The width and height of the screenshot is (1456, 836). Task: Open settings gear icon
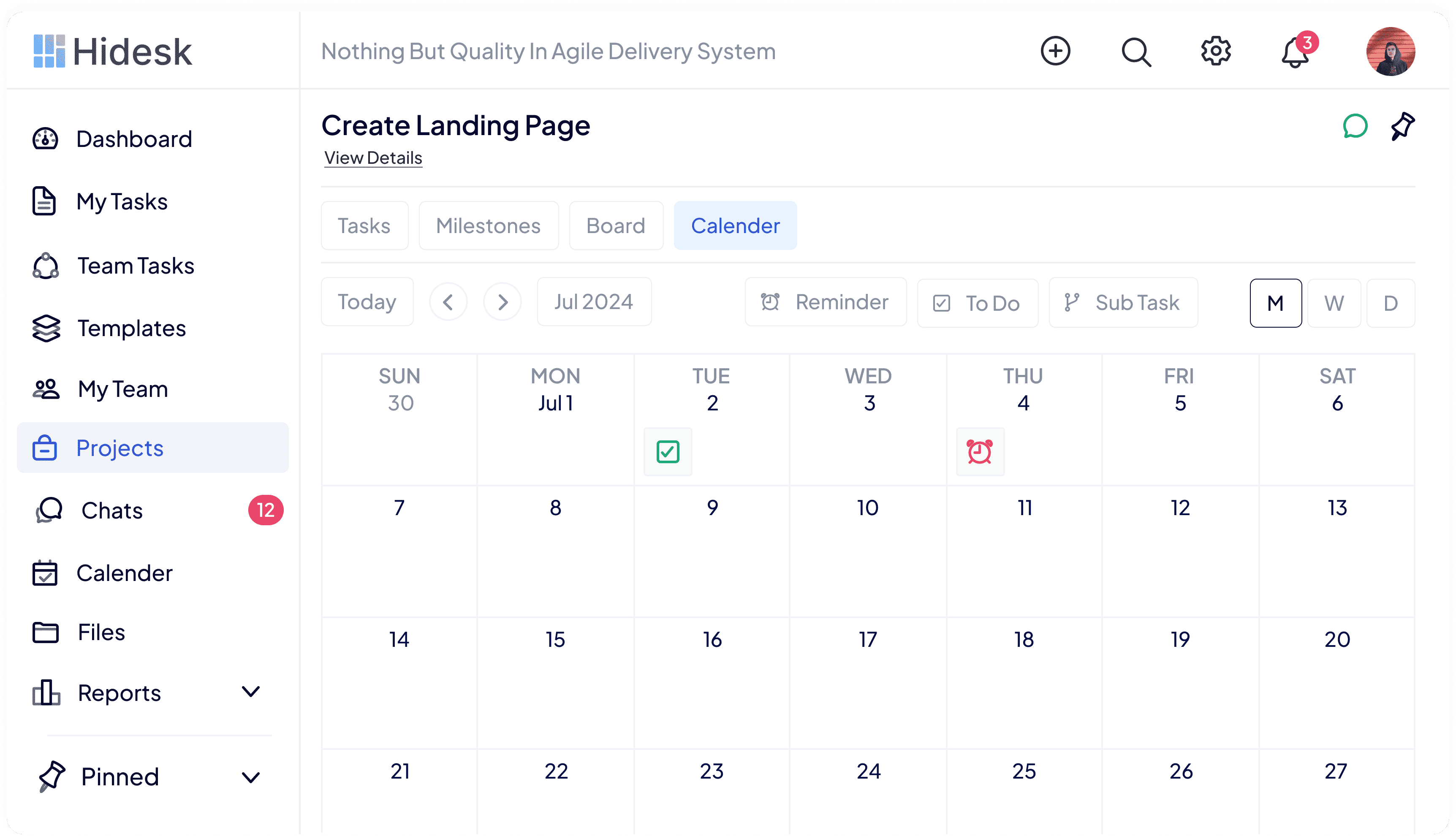tap(1215, 51)
